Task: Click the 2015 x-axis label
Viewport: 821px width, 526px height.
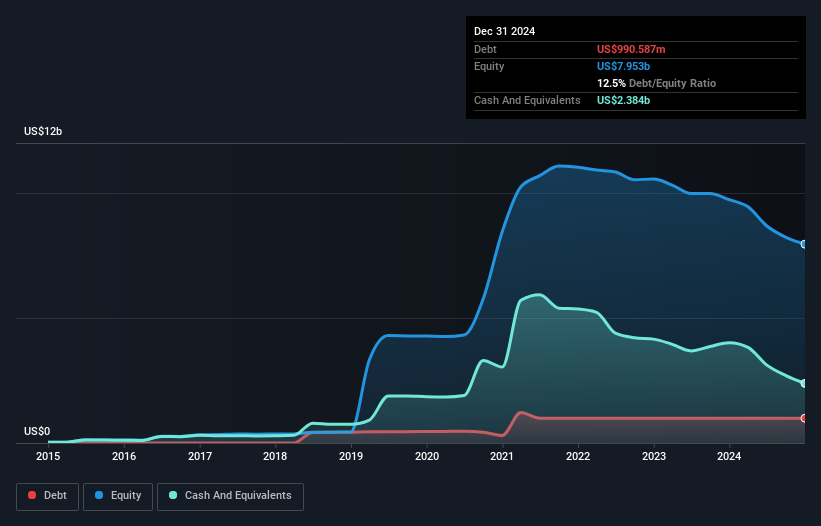Action: point(48,456)
